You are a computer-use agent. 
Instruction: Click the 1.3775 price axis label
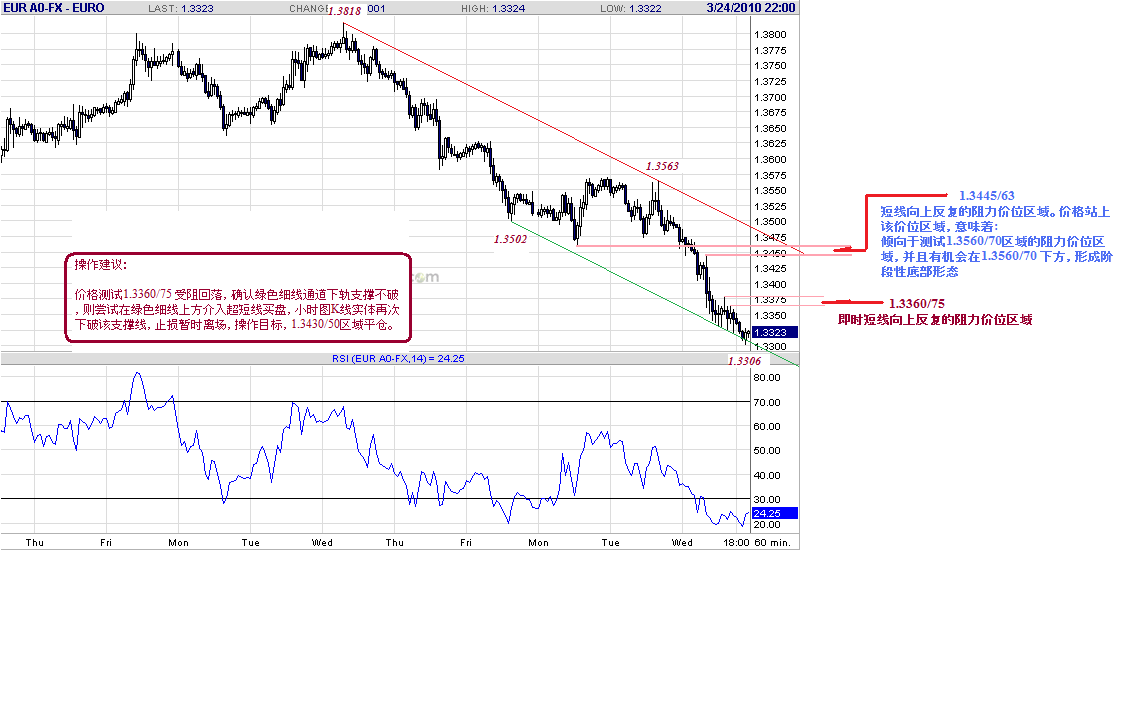click(x=770, y=50)
